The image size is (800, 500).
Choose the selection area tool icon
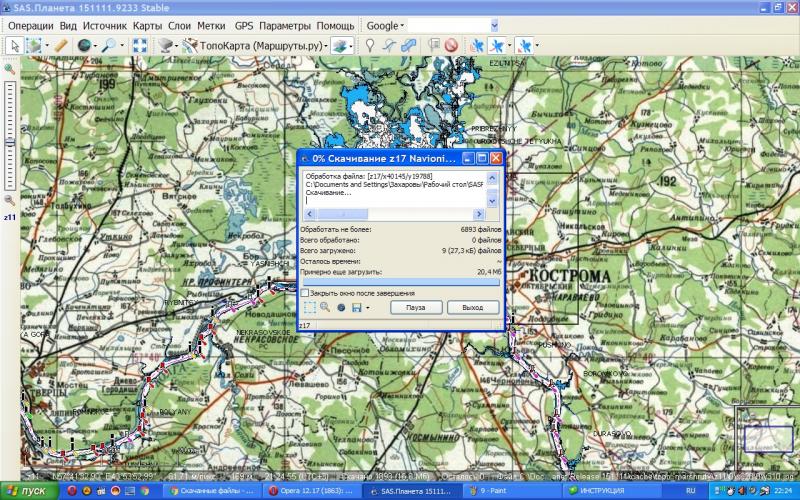(33, 46)
